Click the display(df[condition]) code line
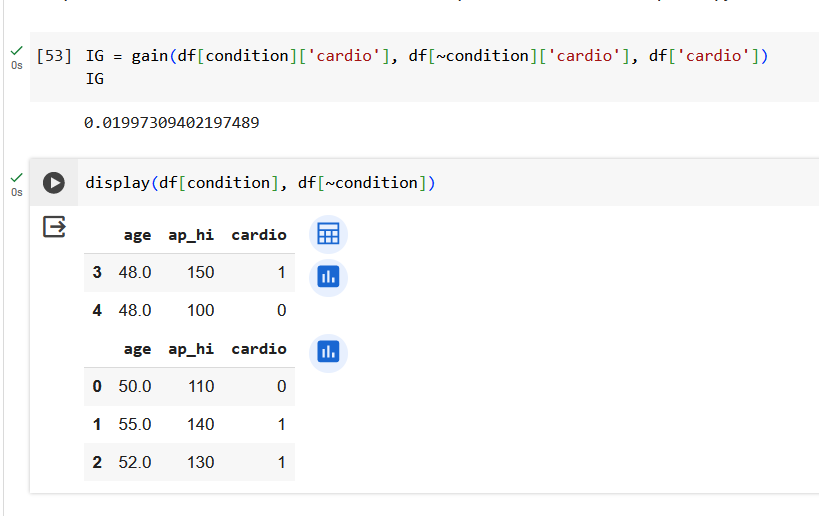 pos(260,183)
